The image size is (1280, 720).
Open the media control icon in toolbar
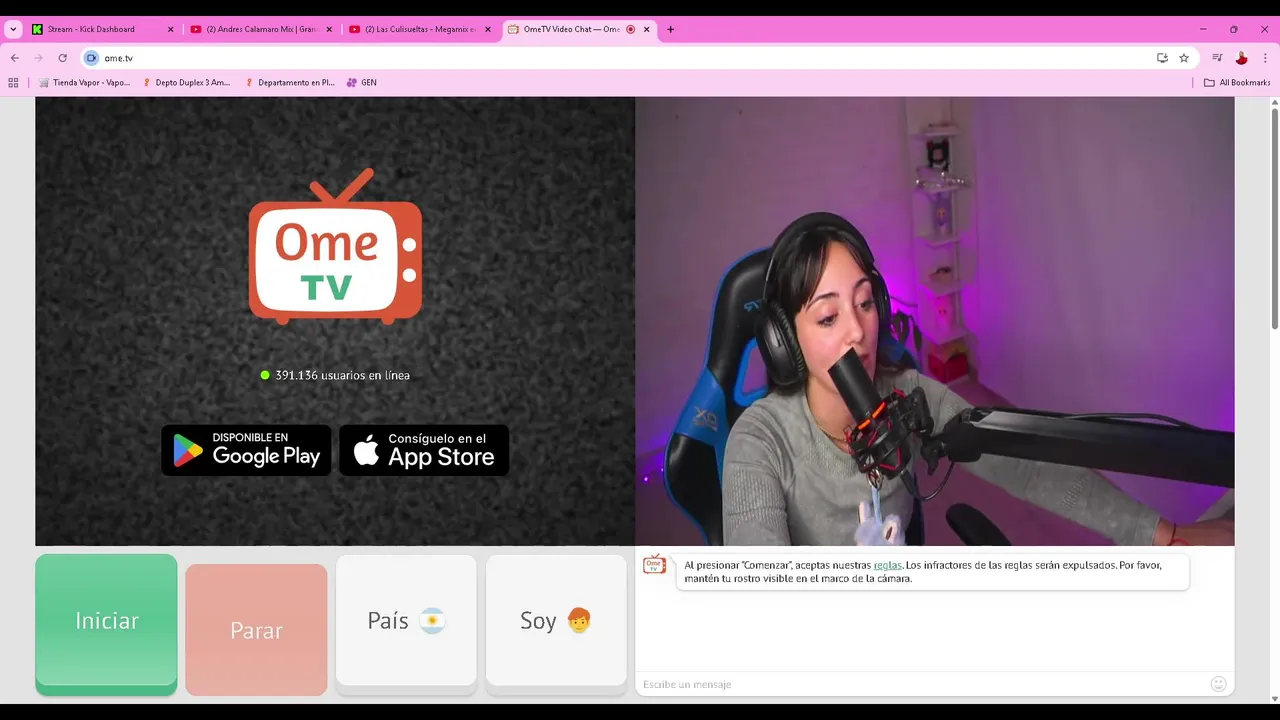1217,58
